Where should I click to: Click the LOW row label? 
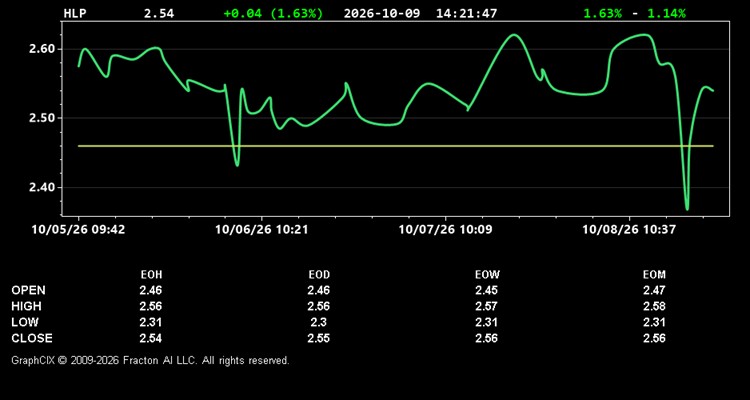coord(25,322)
